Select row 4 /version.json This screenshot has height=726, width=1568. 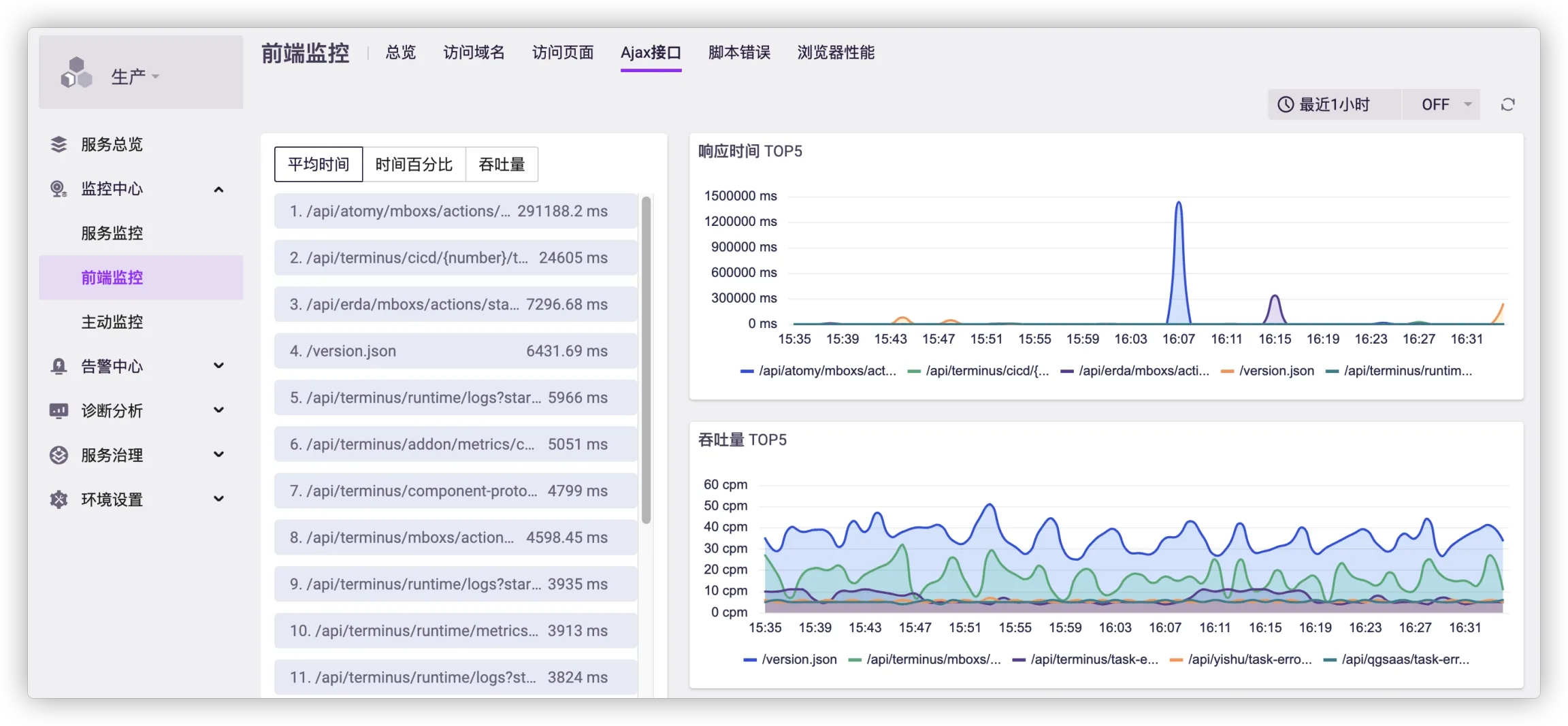pyautogui.click(x=455, y=351)
